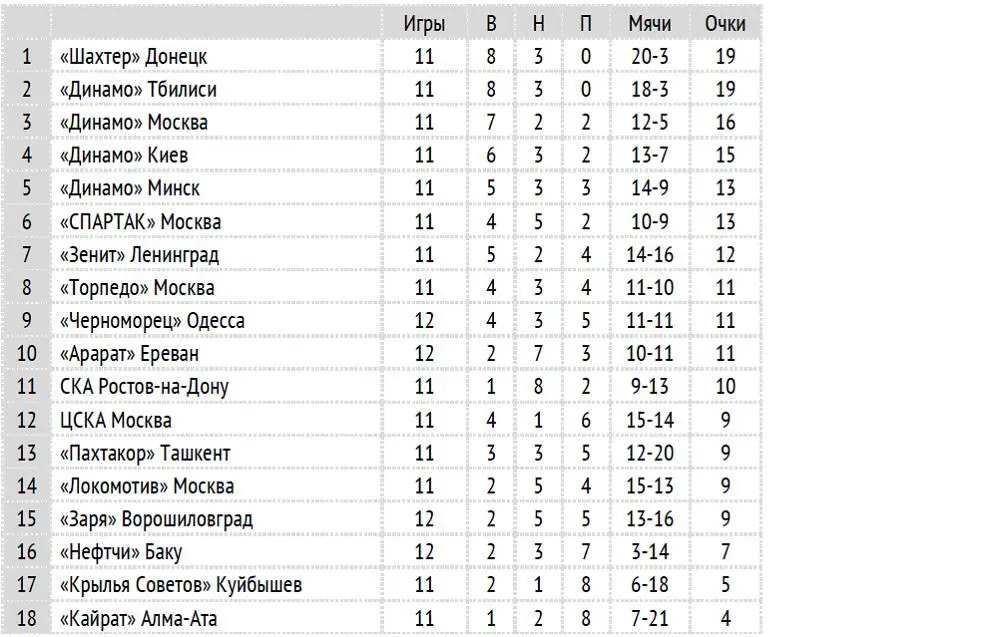This screenshot has height=637, width=1000.
Task: Select the ЦСКА Москва row
Action: click(382, 420)
